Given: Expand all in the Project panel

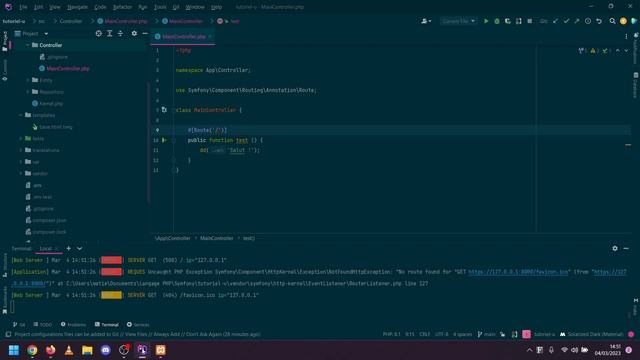Looking at the screenshot, I should click(109, 33).
